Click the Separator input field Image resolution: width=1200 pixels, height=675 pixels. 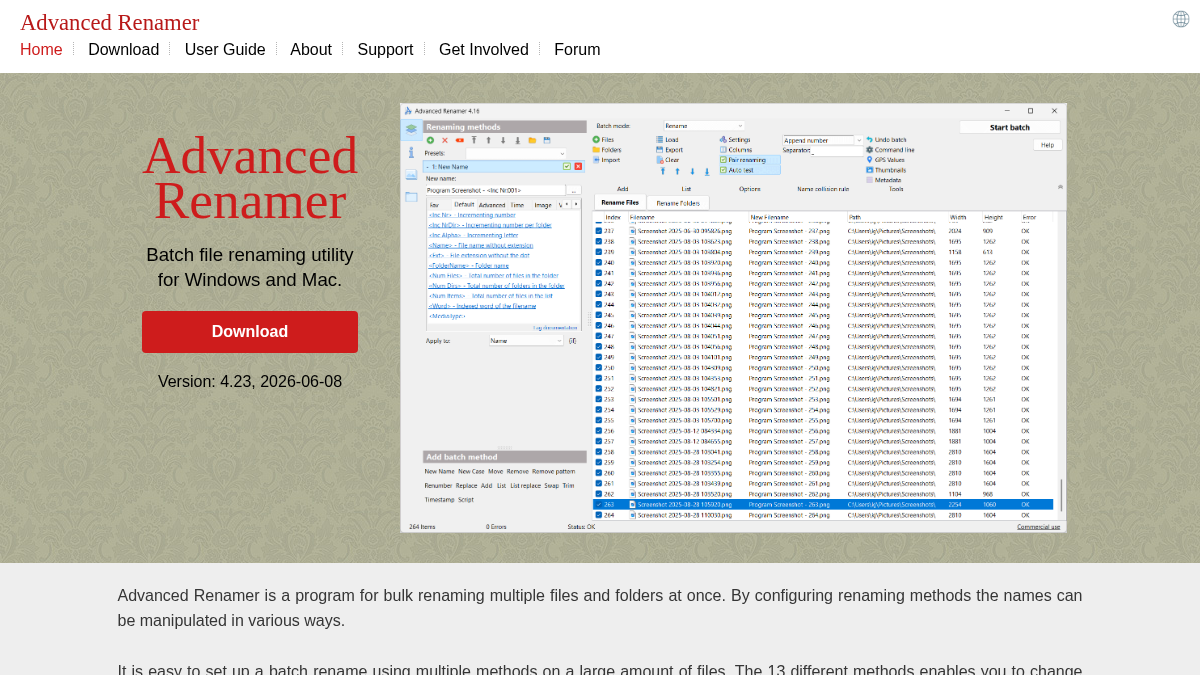pyautogui.click(x=836, y=151)
